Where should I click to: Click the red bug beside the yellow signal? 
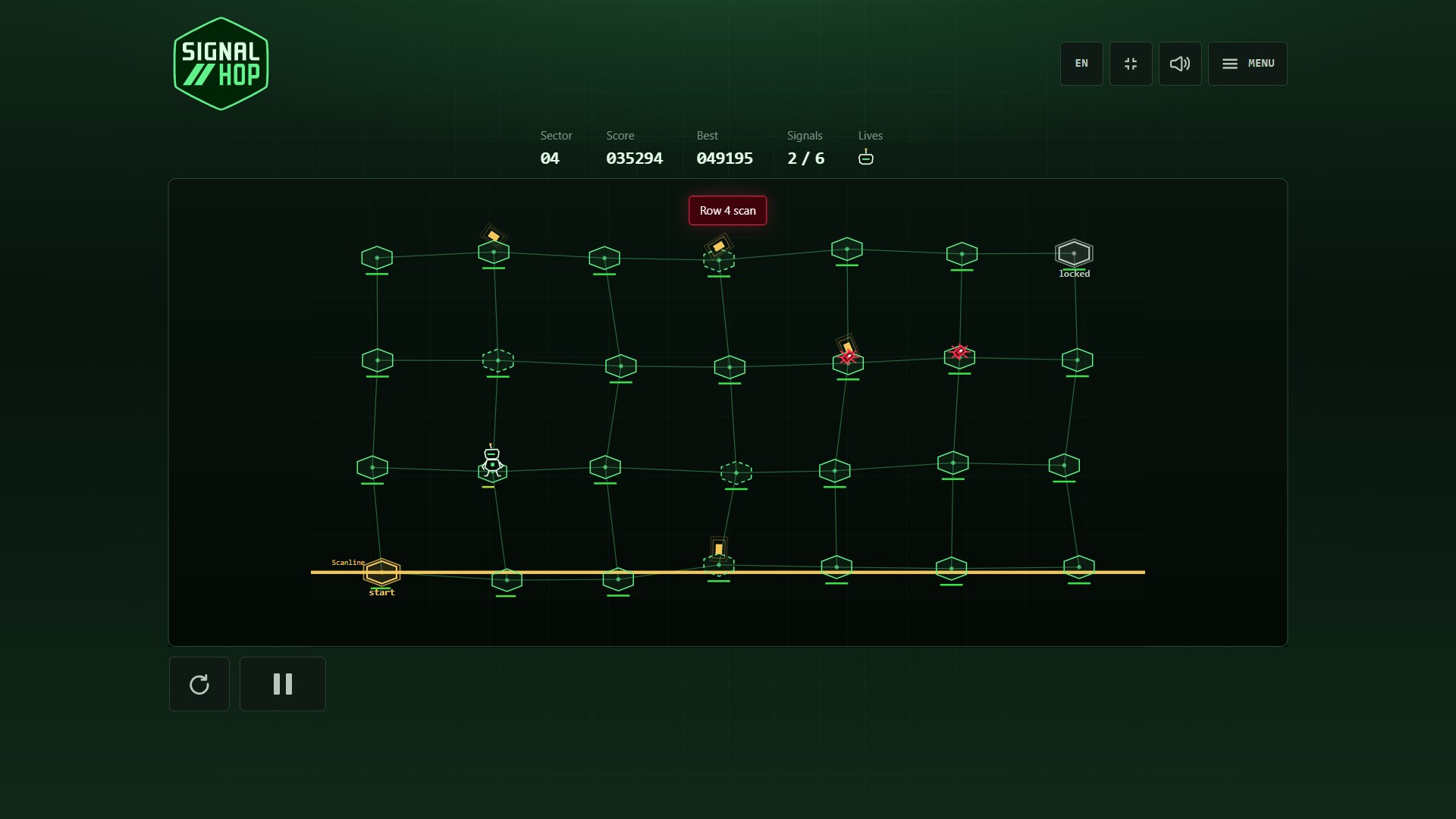(849, 357)
